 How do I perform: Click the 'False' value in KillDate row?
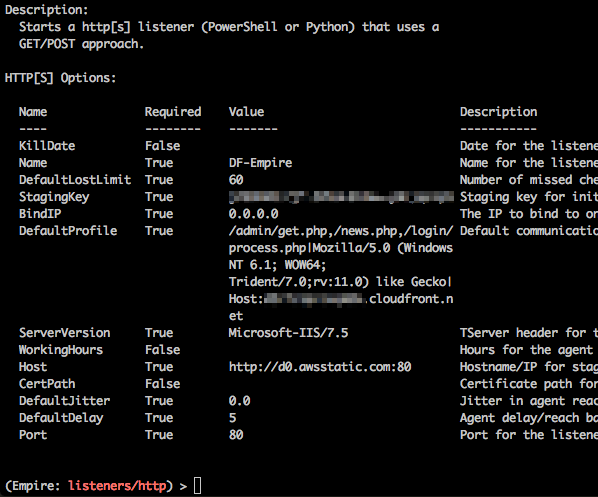pyautogui.click(x=162, y=146)
